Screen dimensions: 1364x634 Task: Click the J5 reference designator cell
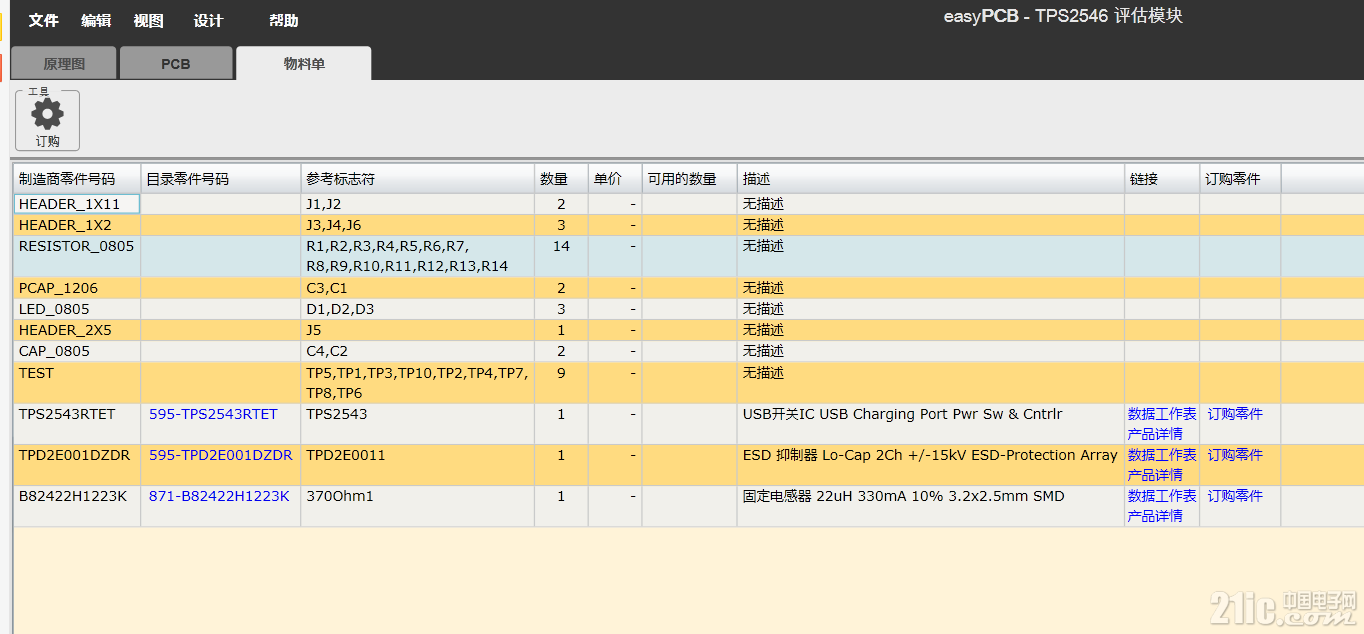418,330
